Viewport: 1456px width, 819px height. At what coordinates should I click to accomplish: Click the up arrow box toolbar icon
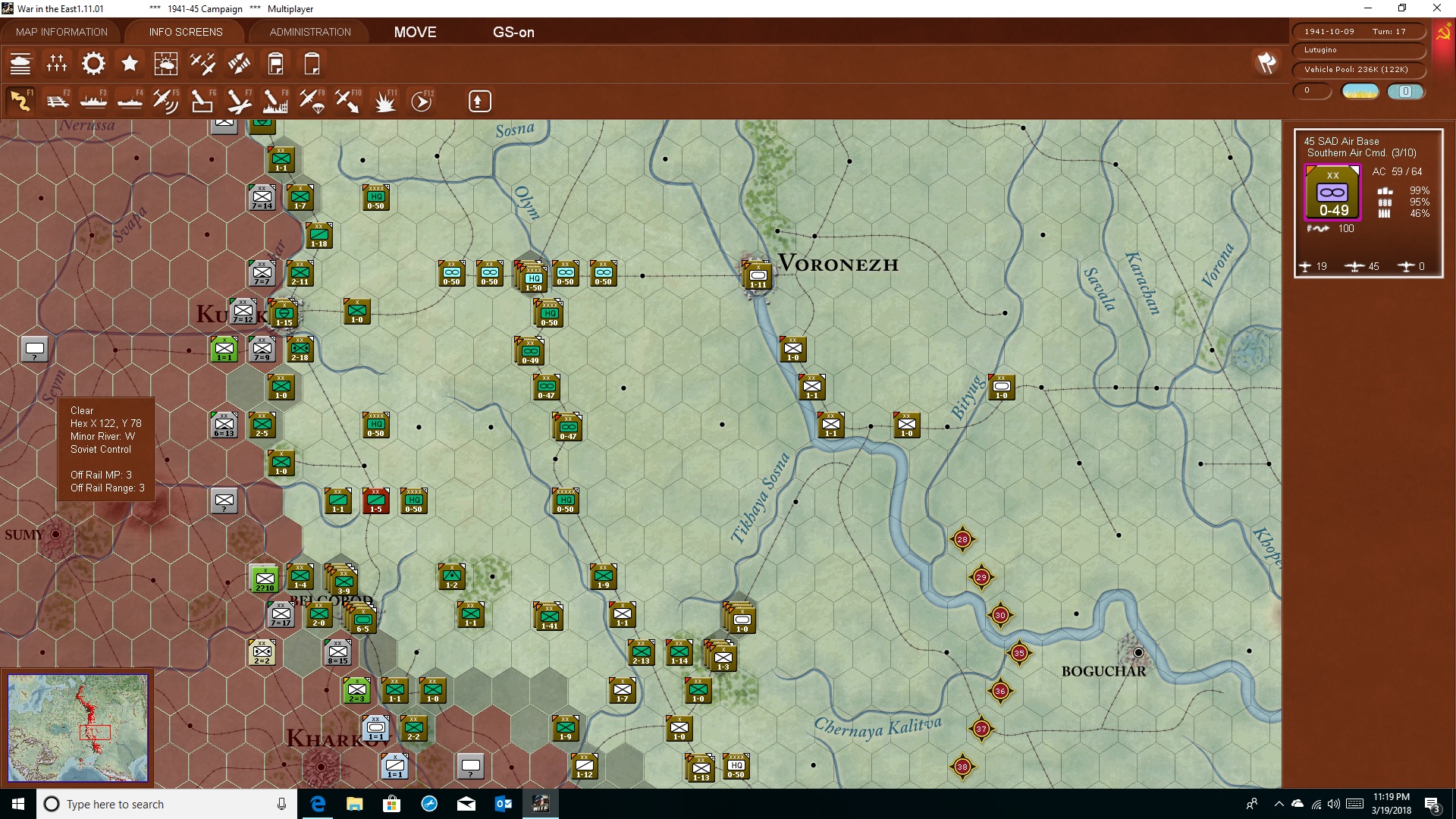point(479,101)
